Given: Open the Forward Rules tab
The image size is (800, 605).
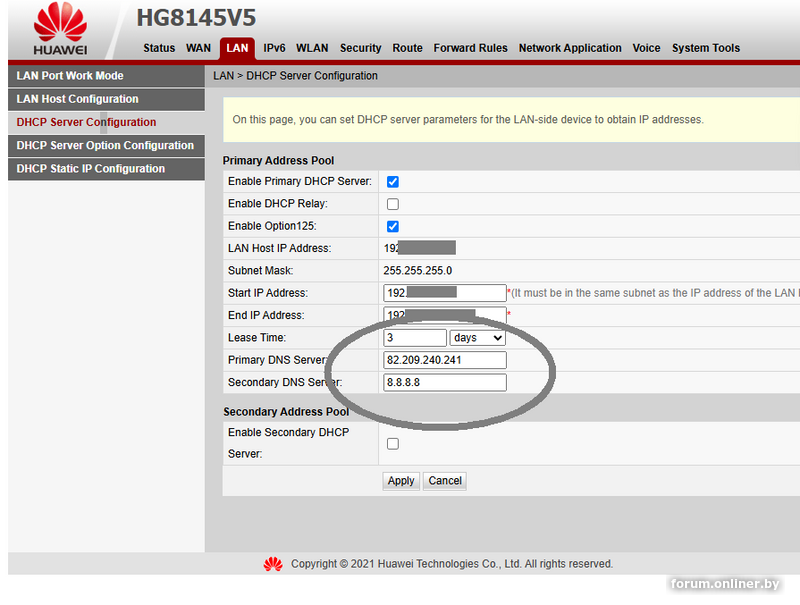Looking at the screenshot, I should tap(470, 48).
